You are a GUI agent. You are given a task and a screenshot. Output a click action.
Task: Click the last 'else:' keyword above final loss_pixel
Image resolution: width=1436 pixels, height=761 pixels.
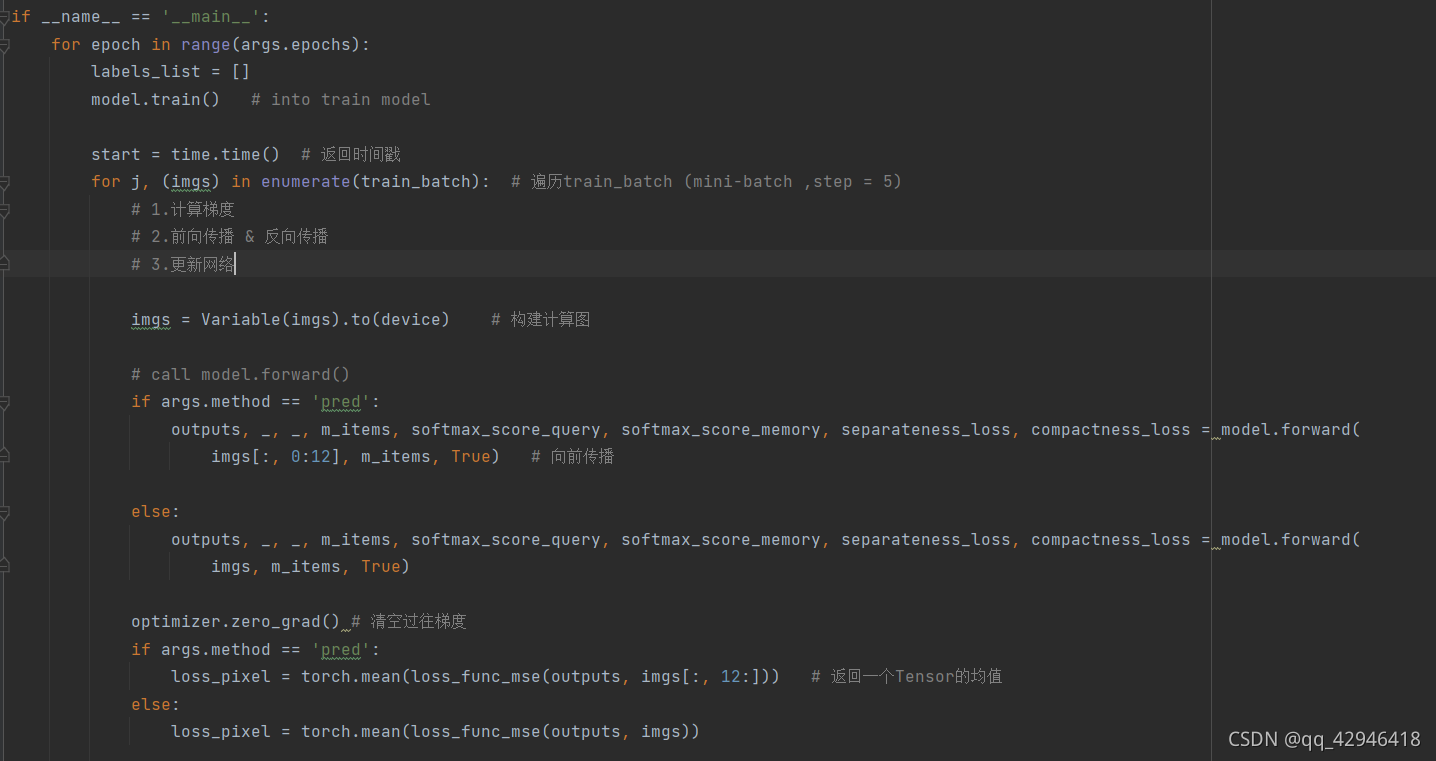(x=156, y=705)
